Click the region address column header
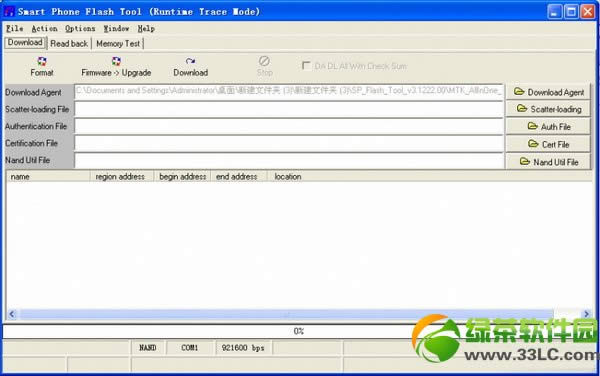Viewport: 600px width, 376px height. click(122, 176)
